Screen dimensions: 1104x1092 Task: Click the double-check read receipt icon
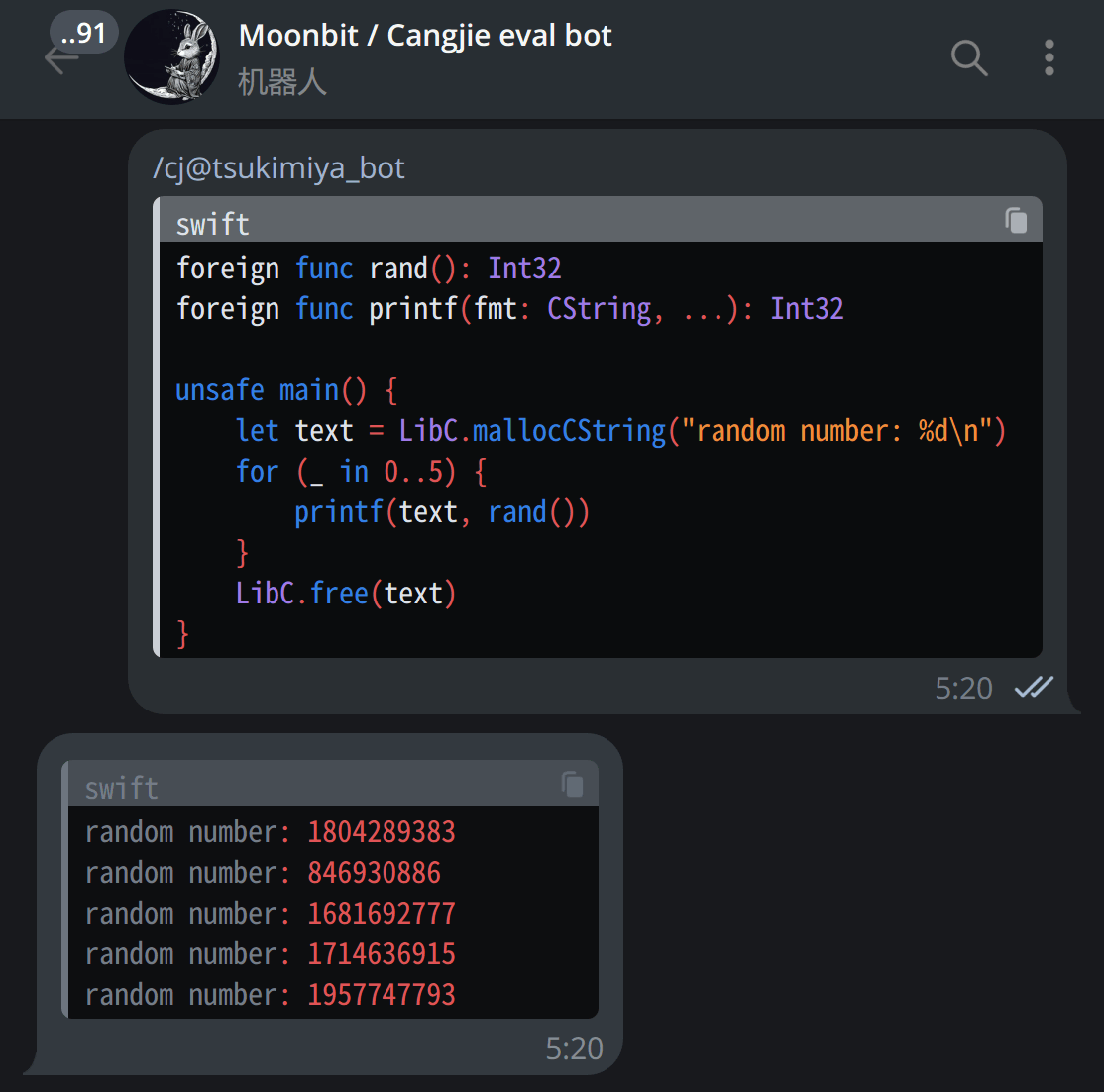(x=1034, y=687)
